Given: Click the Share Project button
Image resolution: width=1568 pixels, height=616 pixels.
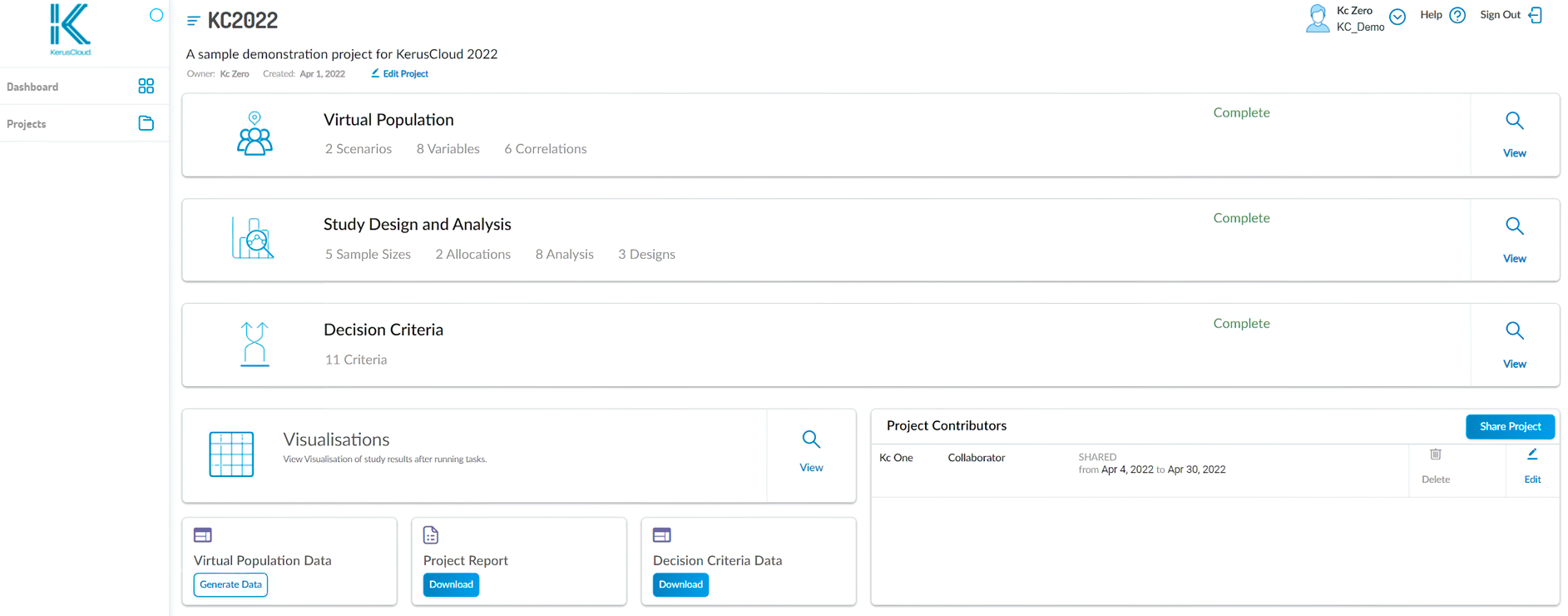Looking at the screenshot, I should tap(1510, 426).
